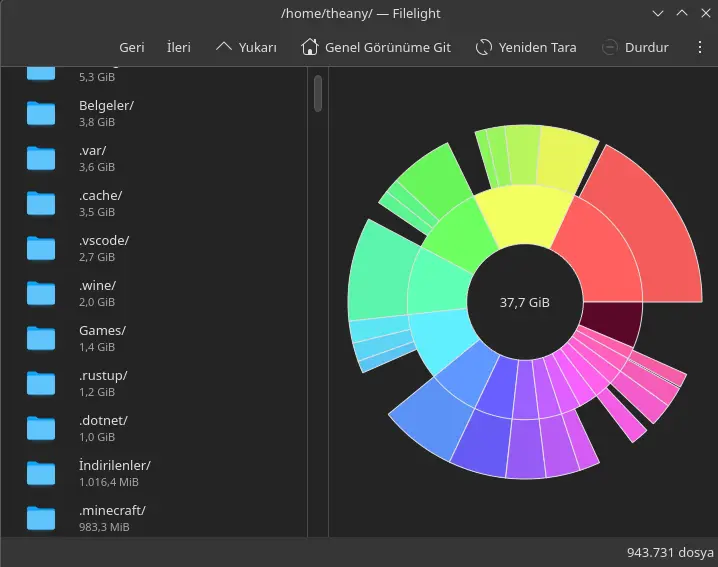Click the .var folder icon

pos(41,158)
